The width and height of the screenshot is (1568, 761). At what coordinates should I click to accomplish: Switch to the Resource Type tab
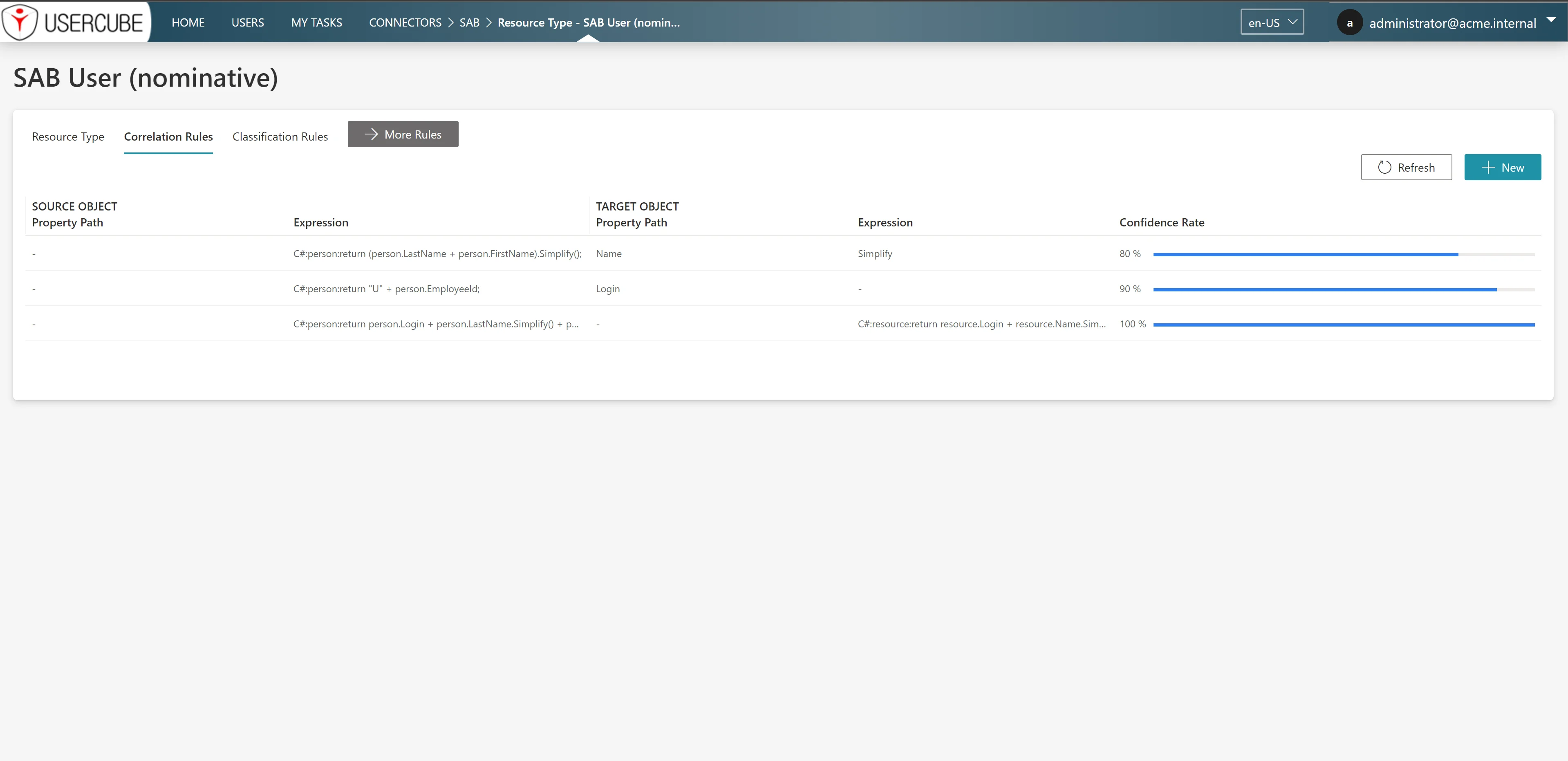[x=68, y=137]
